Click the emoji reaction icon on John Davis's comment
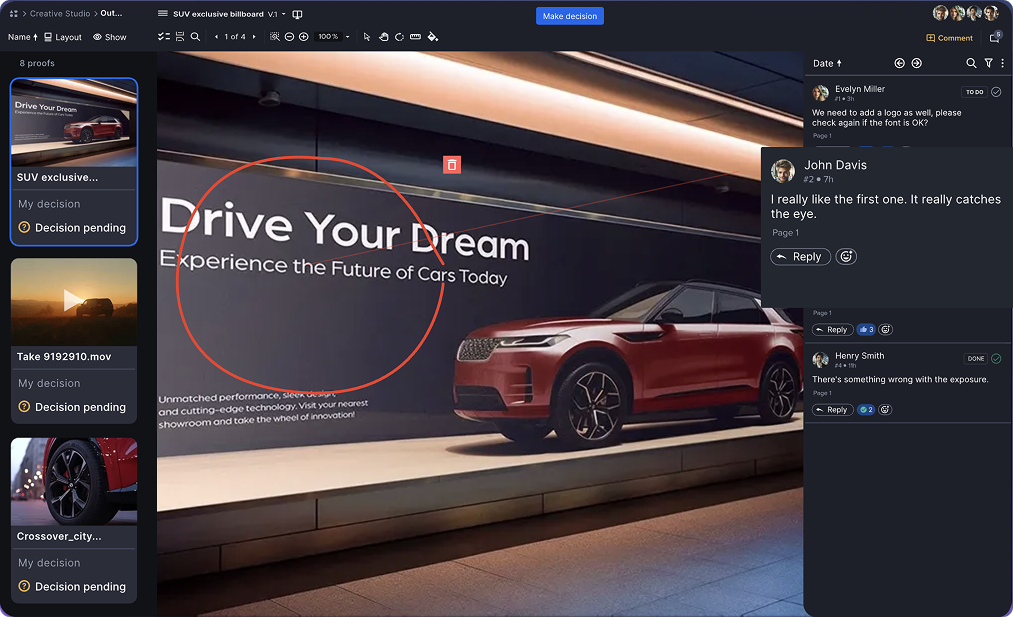The height and width of the screenshot is (617, 1013). 846,256
